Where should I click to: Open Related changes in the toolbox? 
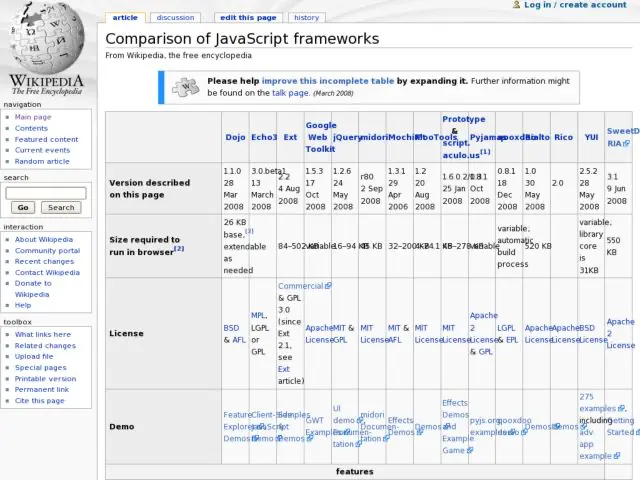[x=45, y=345]
